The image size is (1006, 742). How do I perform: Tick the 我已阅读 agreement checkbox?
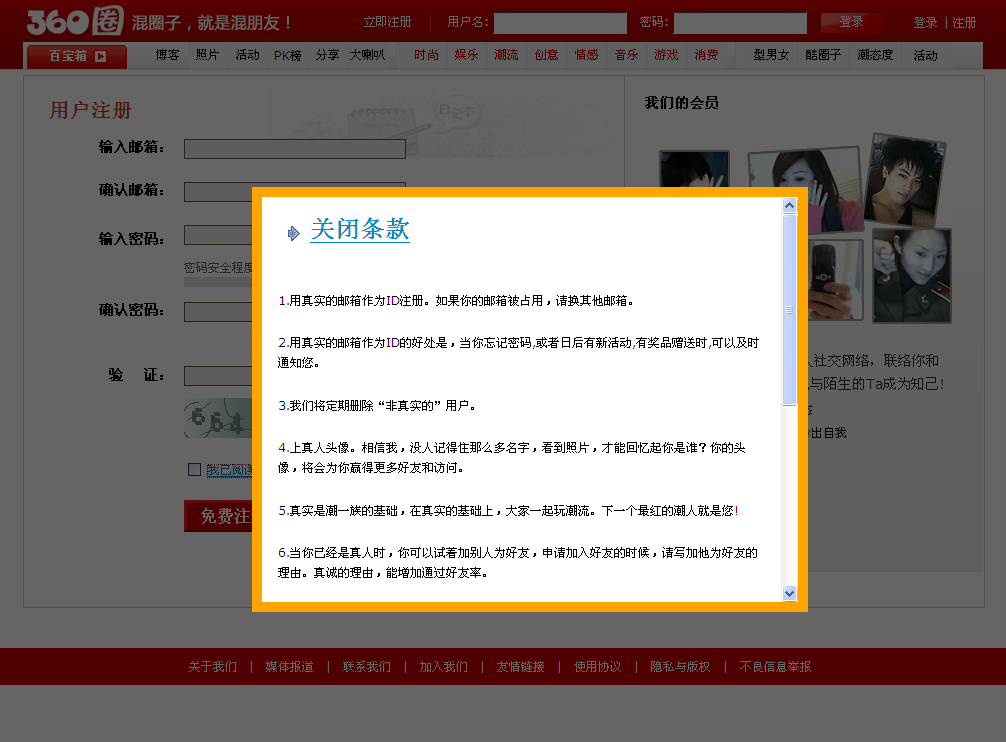click(194, 469)
